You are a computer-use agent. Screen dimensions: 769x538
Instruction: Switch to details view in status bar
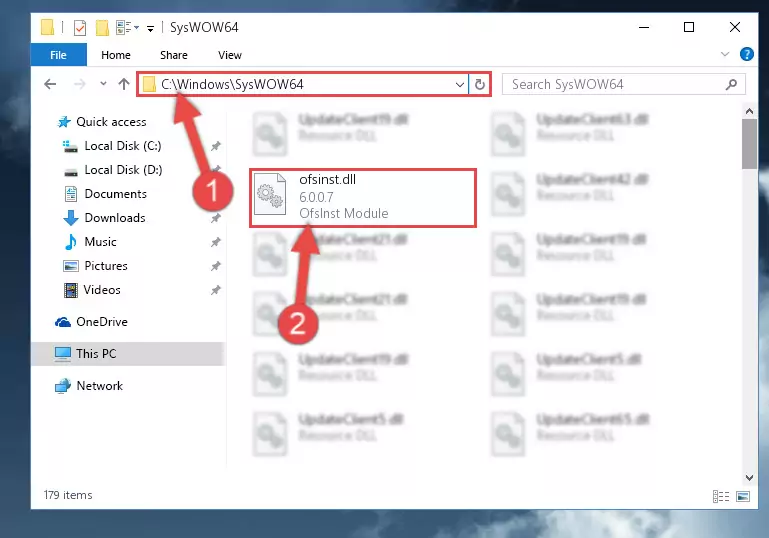[x=720, y=496]
